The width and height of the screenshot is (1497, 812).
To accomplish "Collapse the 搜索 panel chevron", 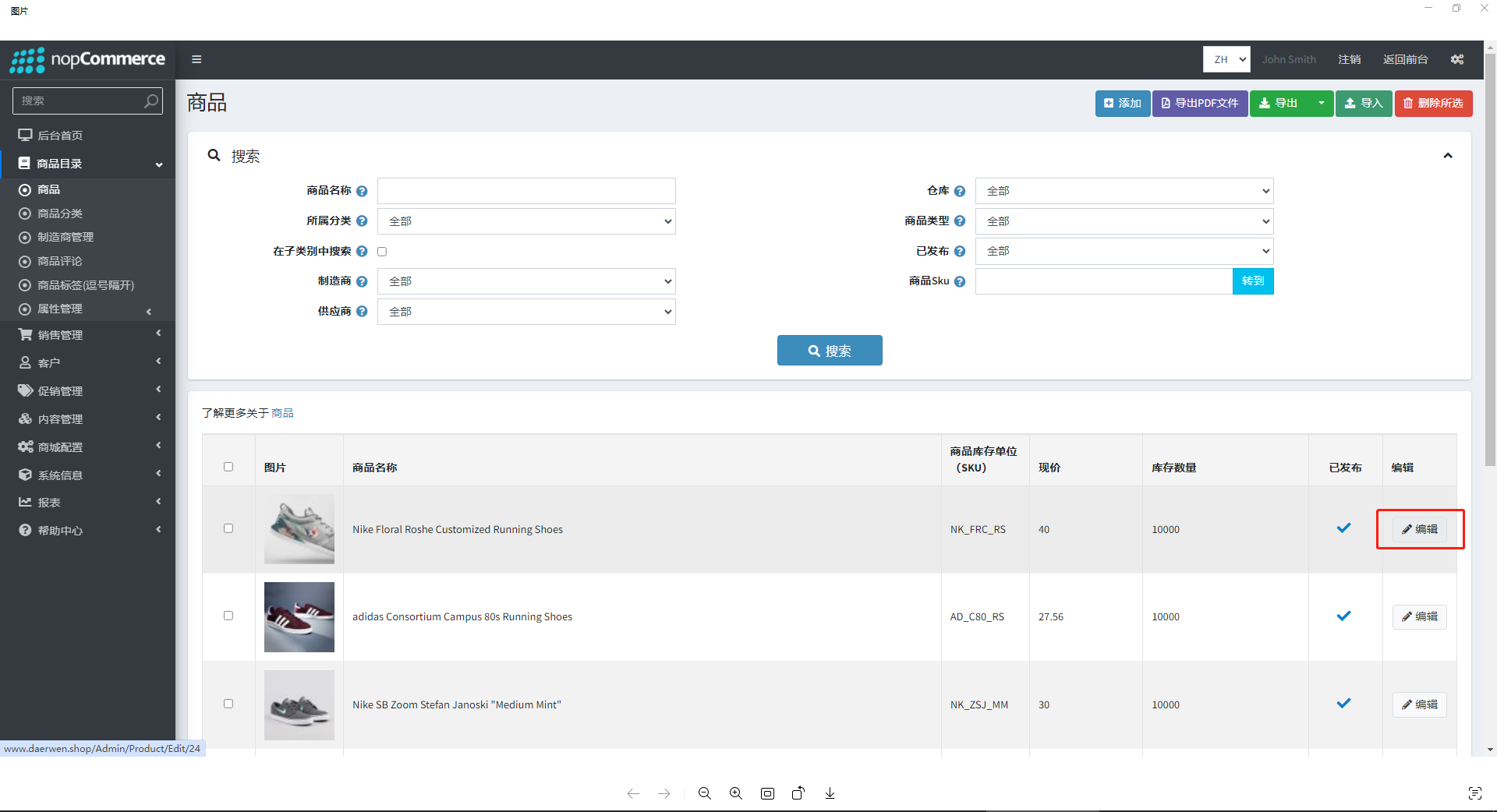I will tap(1448, 156).
